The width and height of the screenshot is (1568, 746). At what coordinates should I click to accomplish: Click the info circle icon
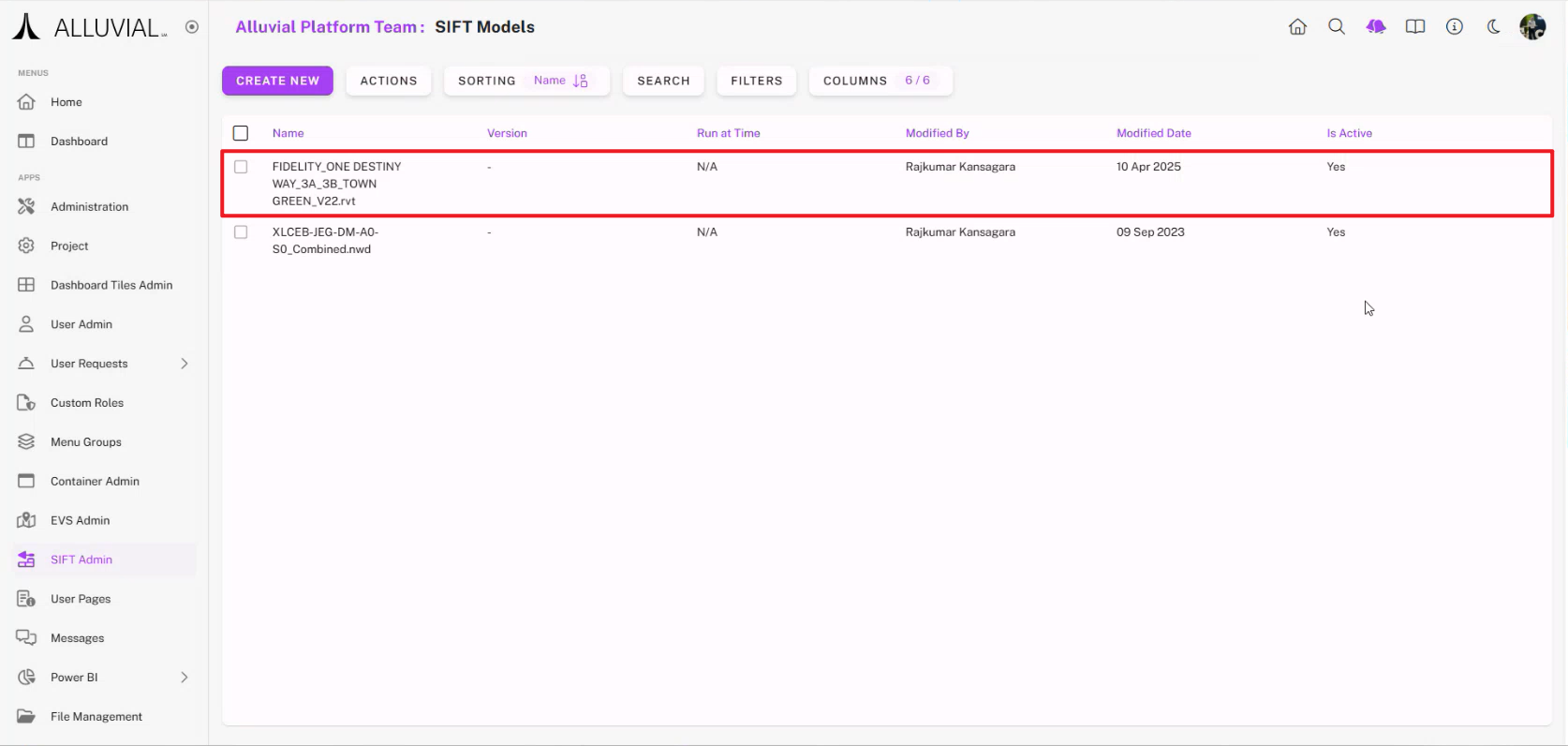click(x=1455, y=27)
